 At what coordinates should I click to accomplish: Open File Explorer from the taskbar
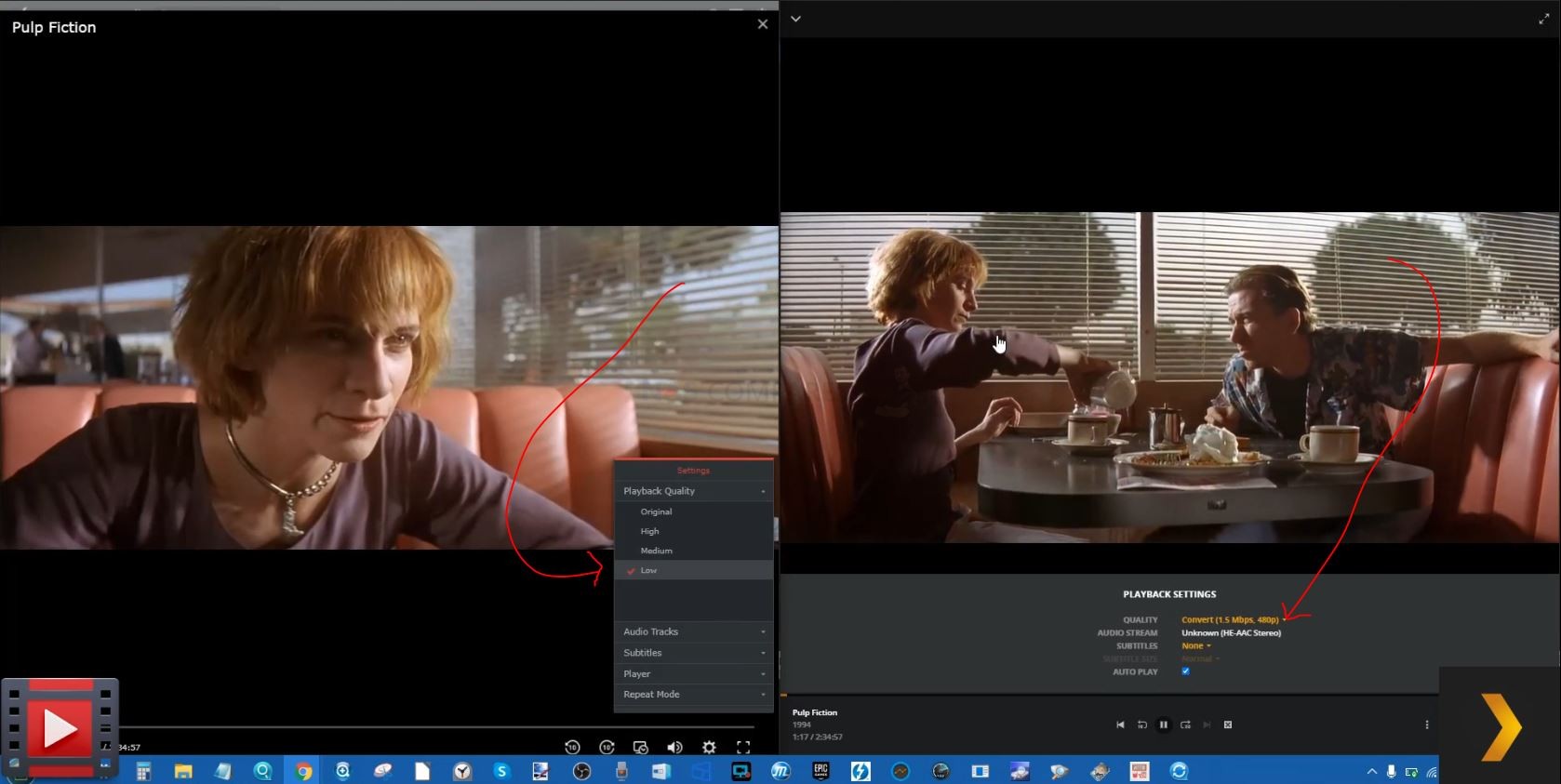[x=183, y=771]
